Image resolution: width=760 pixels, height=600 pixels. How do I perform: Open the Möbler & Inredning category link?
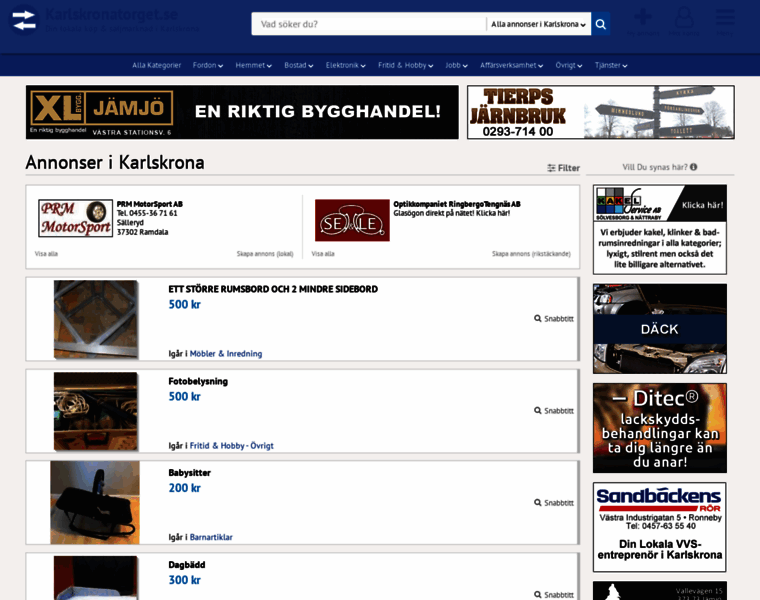pyautogui.click(x=226, y=354)
